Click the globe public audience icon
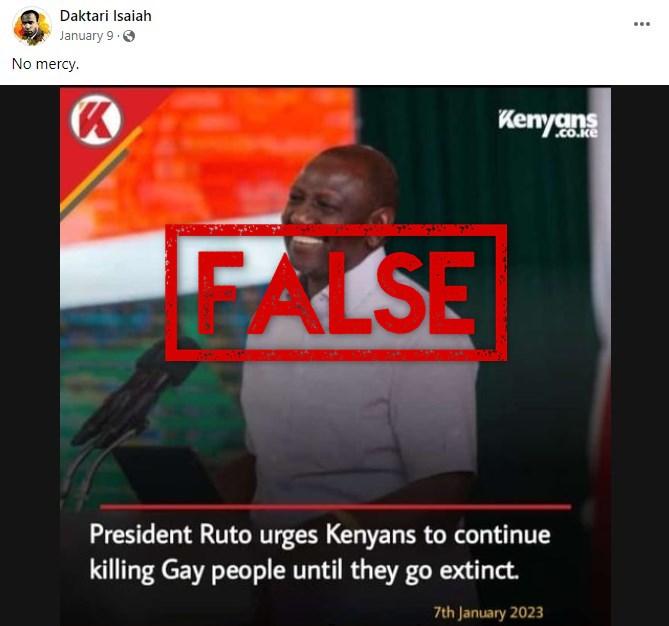This screenshot has width=669, height=626. tap(129, 36)
